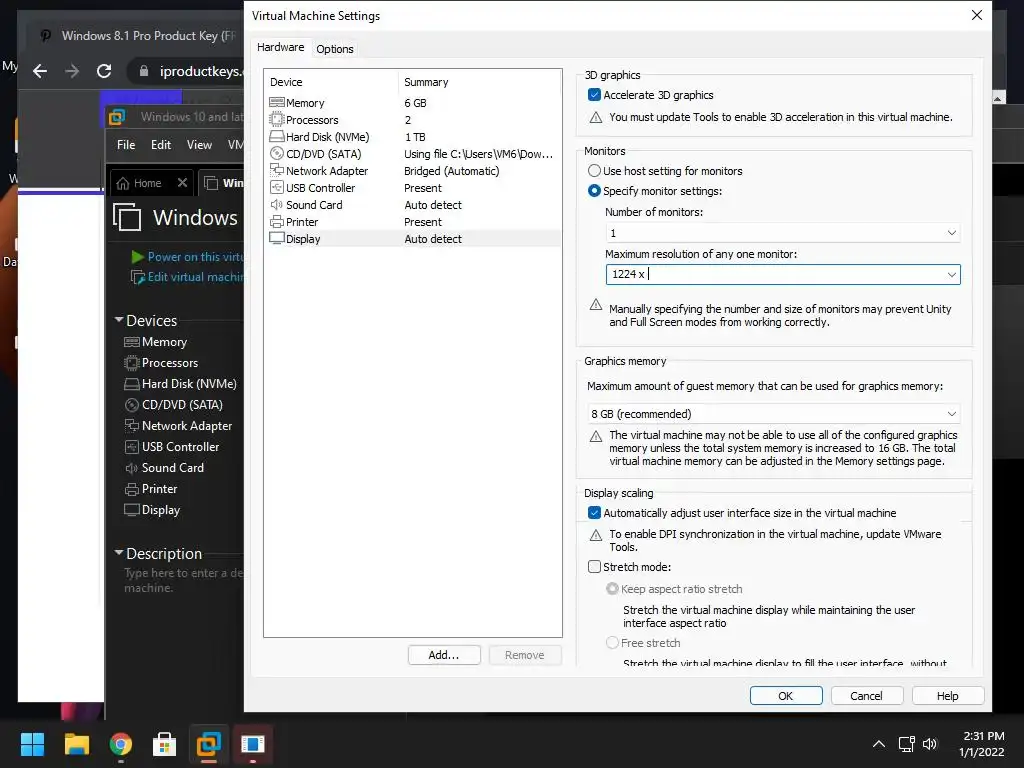Collapse Devices section in VMware sidebar
Viewport: 1024px width, 768px height.
pos(119,320)
